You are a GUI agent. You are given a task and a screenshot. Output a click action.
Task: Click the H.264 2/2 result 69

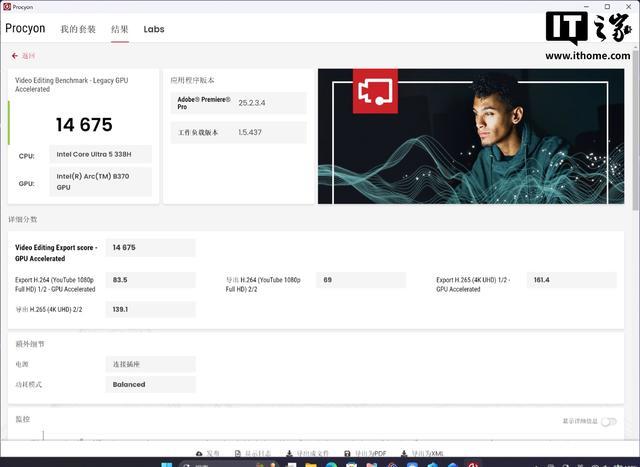click(x=361, y=280)
